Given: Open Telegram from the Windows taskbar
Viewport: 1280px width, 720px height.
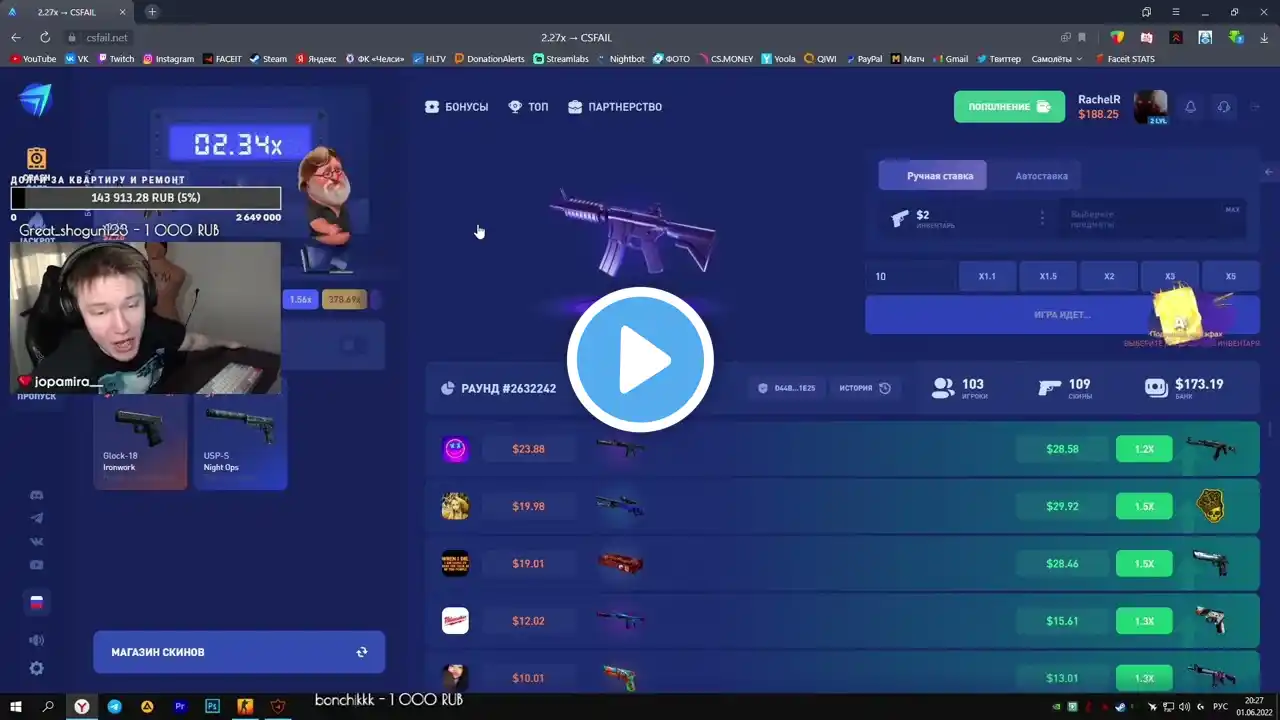Looking at the screenshot, I should 114,706.
